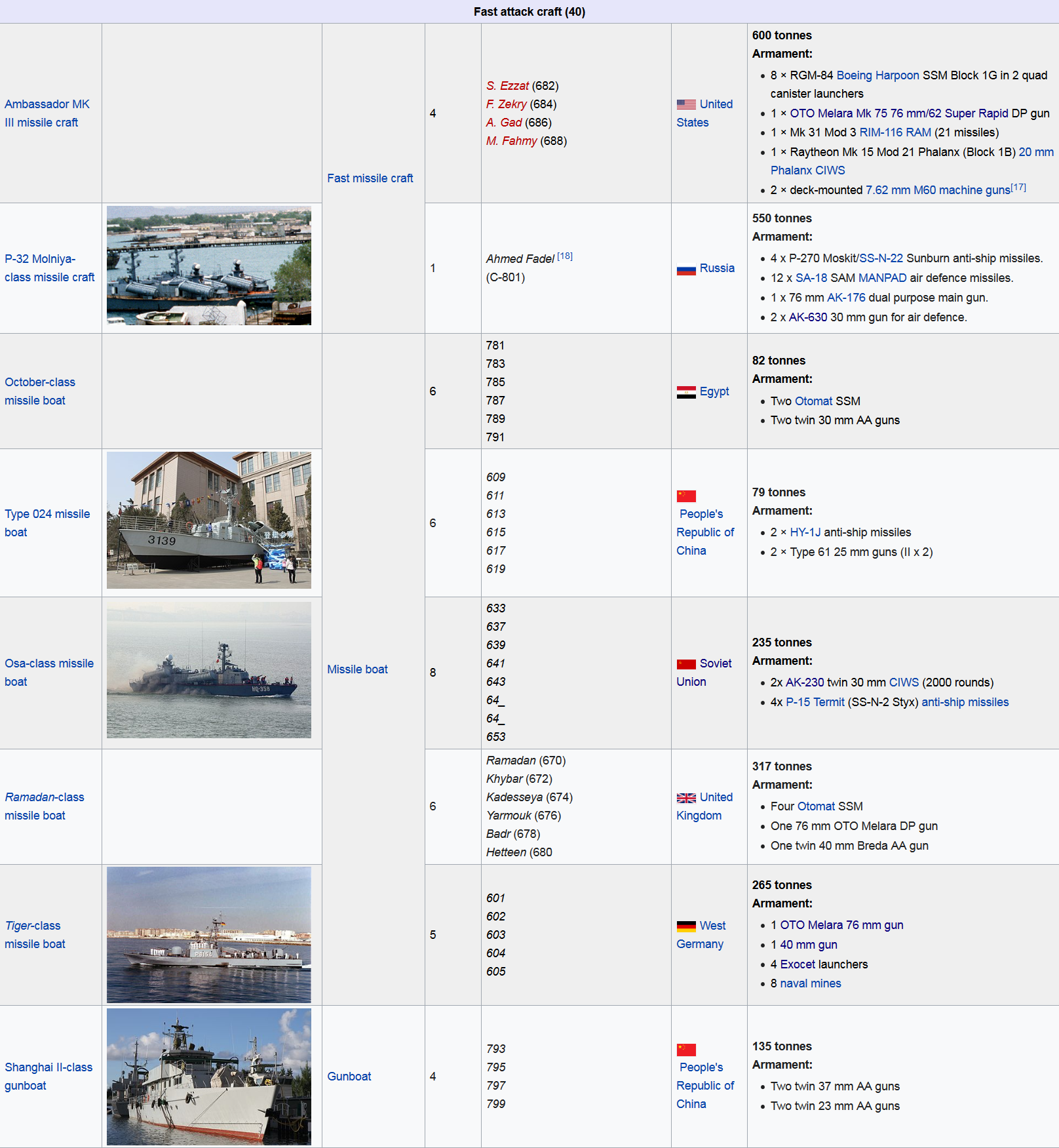Click the A. Gad red link
The image size is (1059, 1148).
tap(504, 123)
